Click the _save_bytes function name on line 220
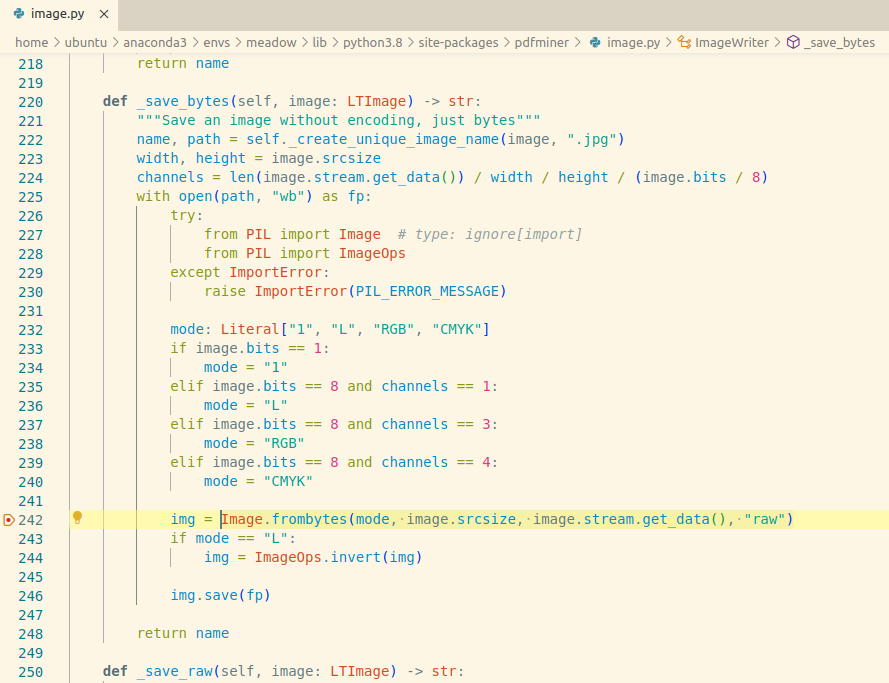This screenshot has width=889, height=683. coord(183,101)
